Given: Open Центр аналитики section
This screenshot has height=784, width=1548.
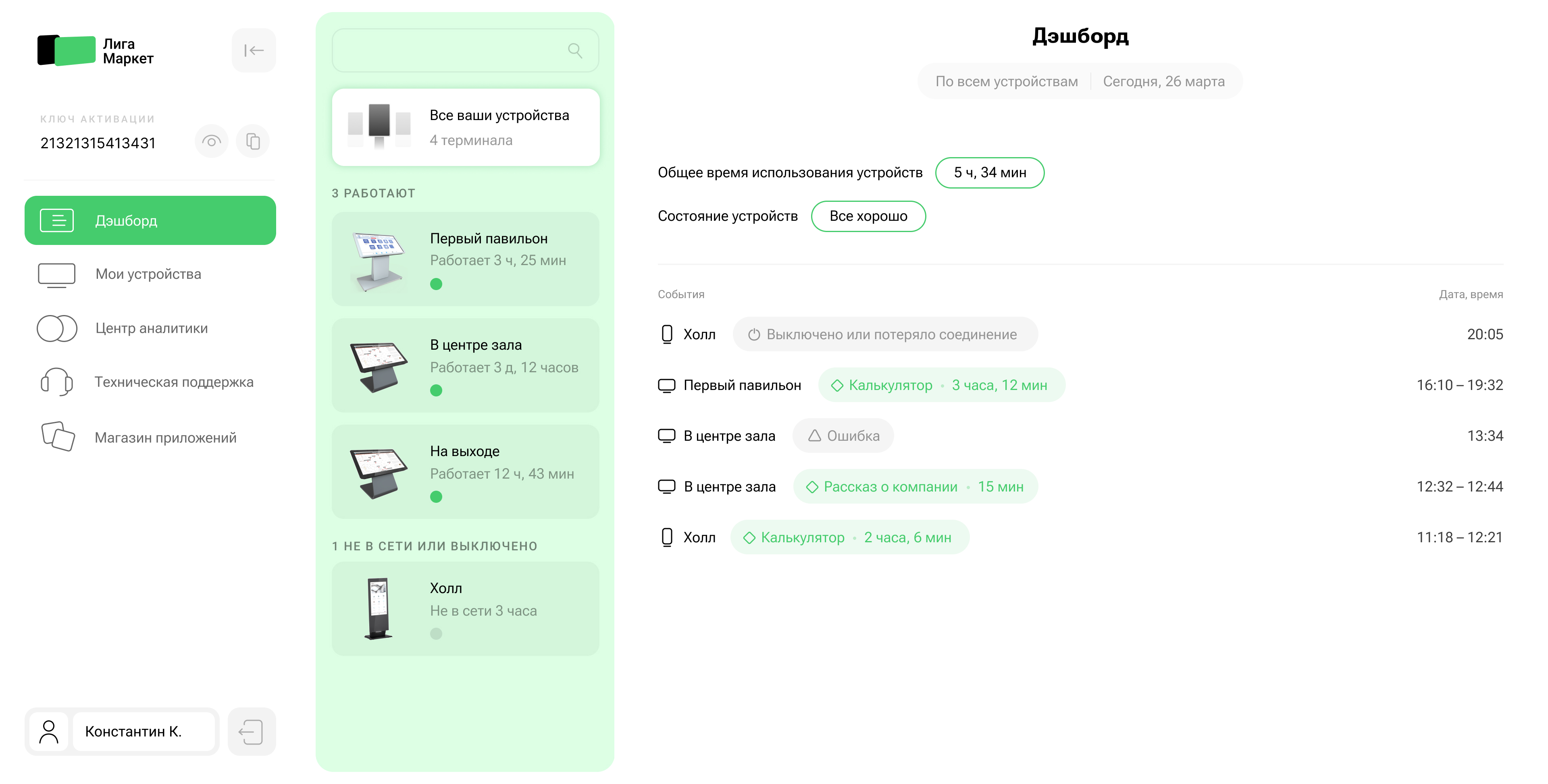Looking at the screenshot, I should coord(151,328).
